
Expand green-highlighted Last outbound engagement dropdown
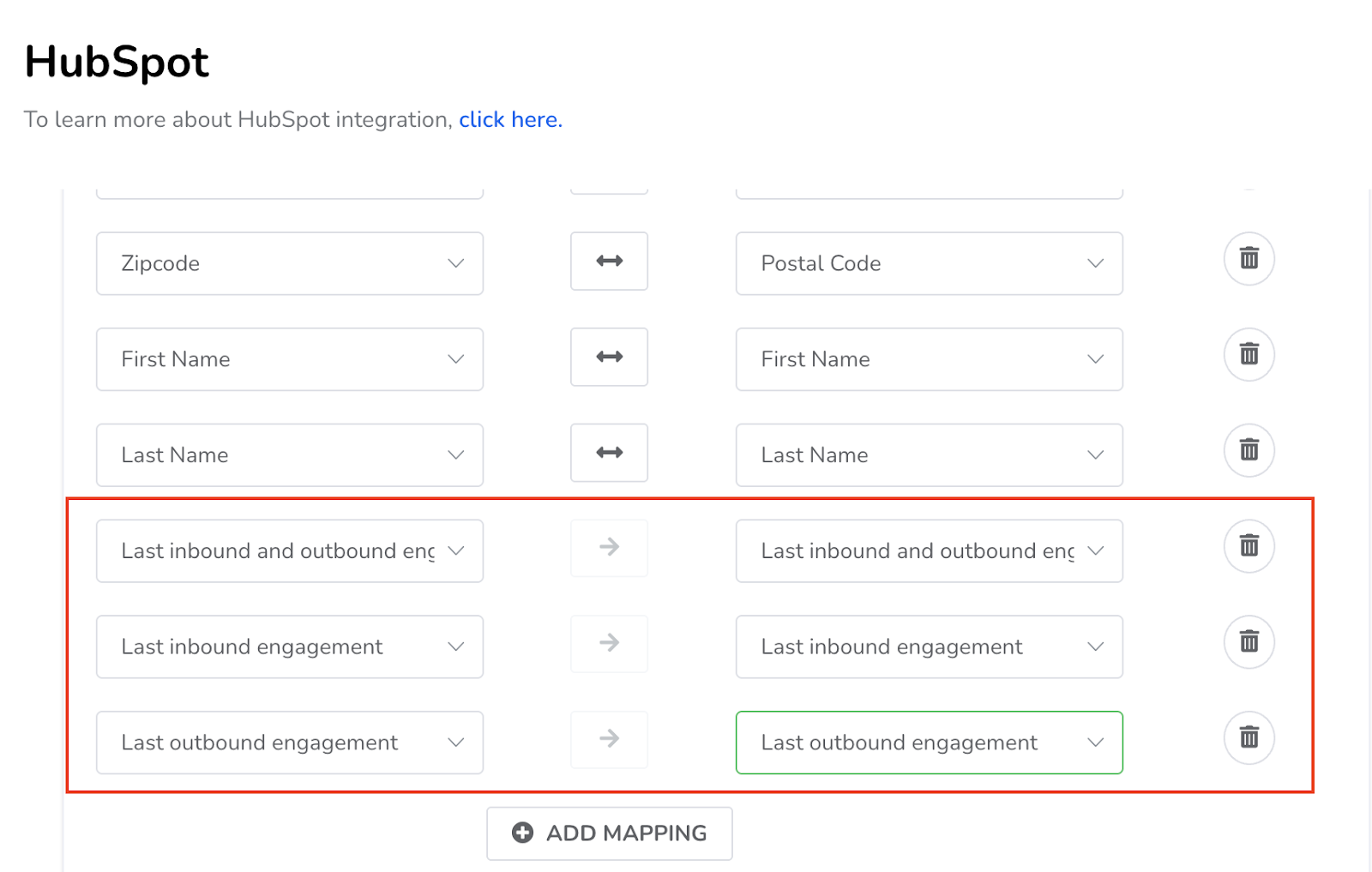pyautogui.click(x=930, y=743)
